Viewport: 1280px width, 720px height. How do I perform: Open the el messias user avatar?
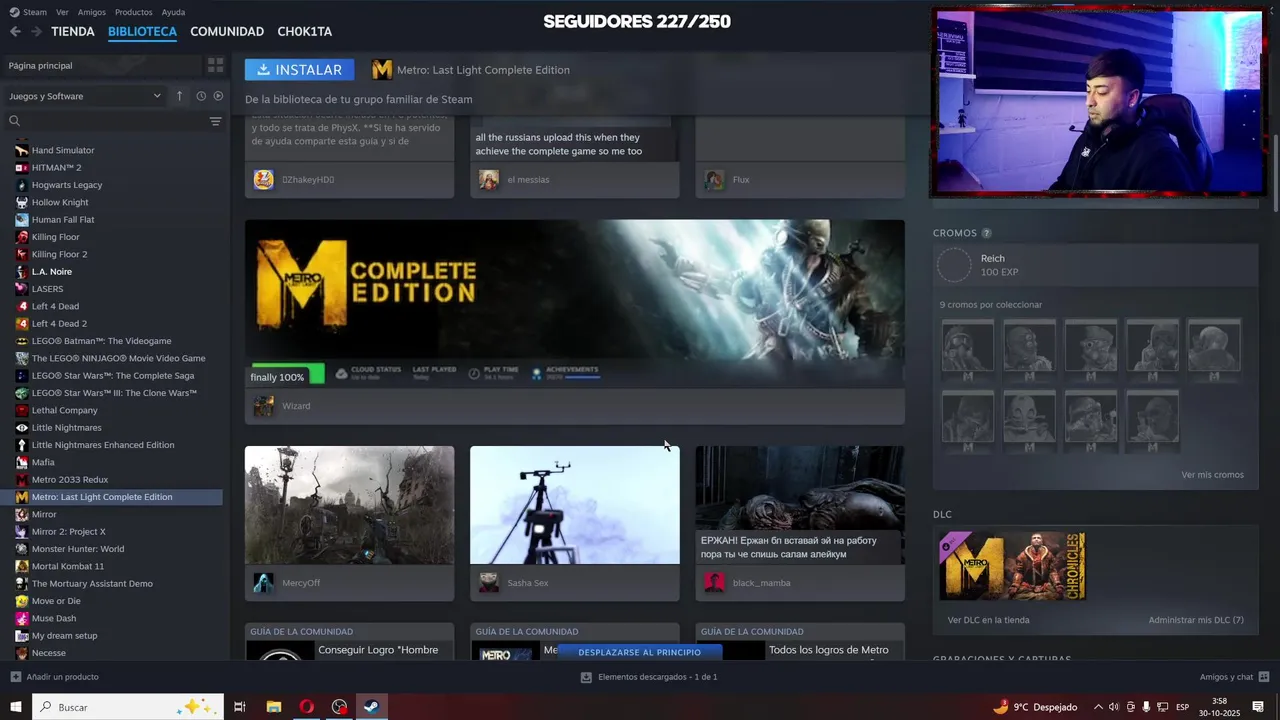(489, 180)
